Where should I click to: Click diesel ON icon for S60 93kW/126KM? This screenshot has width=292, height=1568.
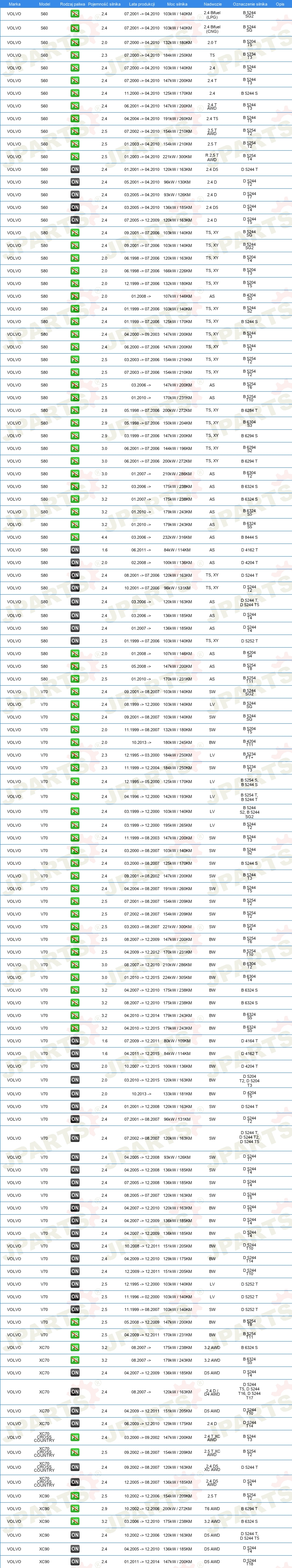74,195
